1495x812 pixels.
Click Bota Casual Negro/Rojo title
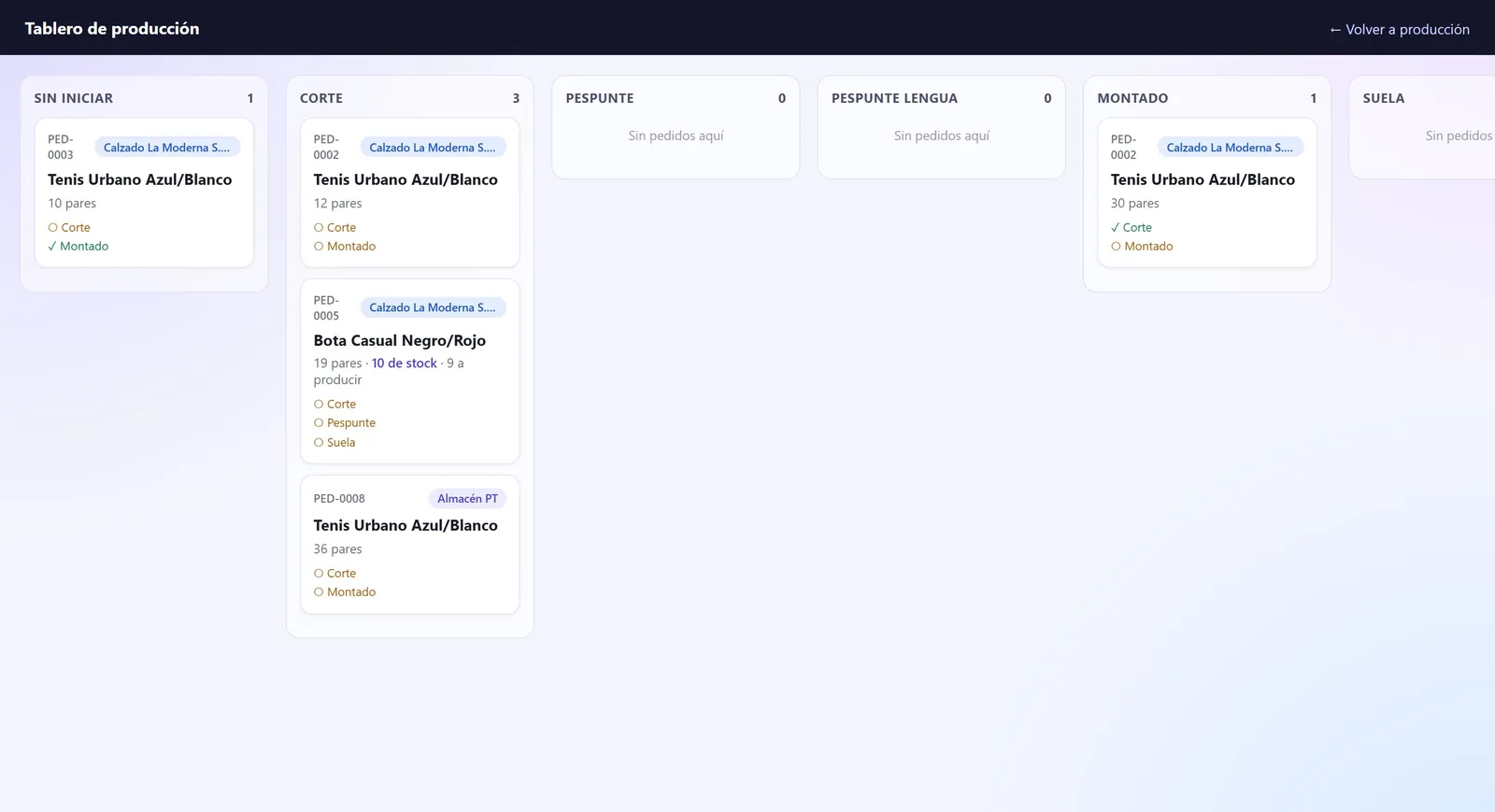pos(400,340)
